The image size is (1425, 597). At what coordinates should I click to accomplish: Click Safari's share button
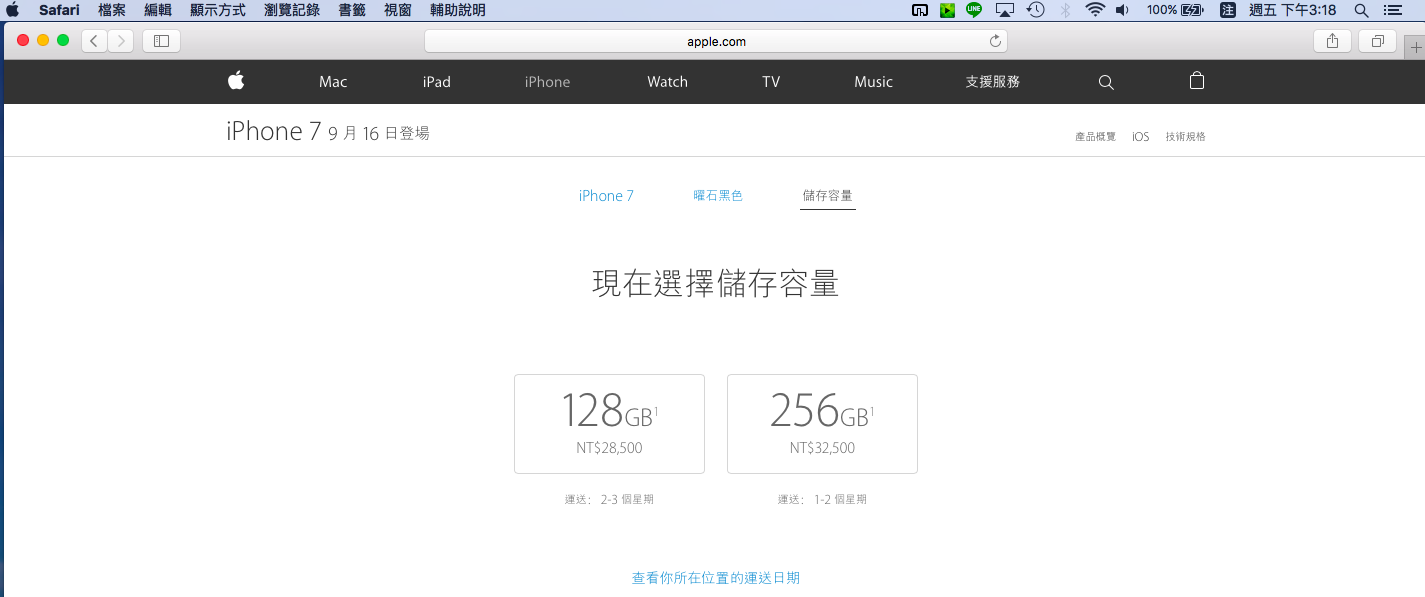1331,41
